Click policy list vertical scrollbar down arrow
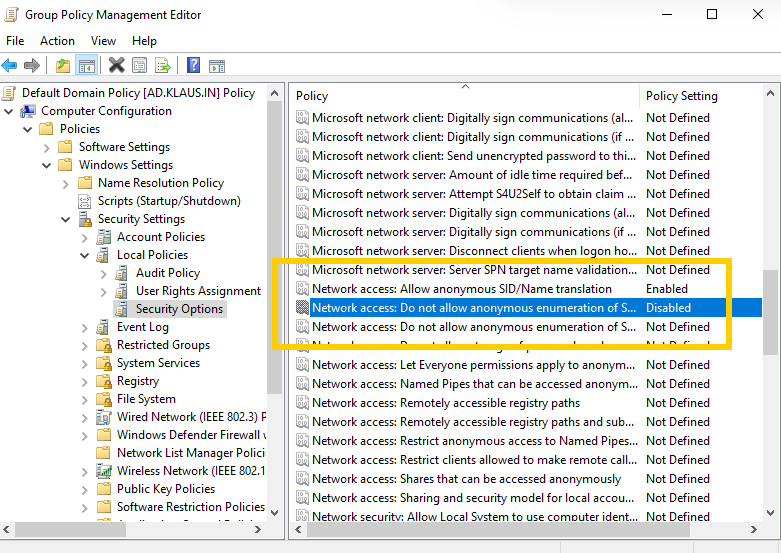The image size is (781, 553). [770, 513]
